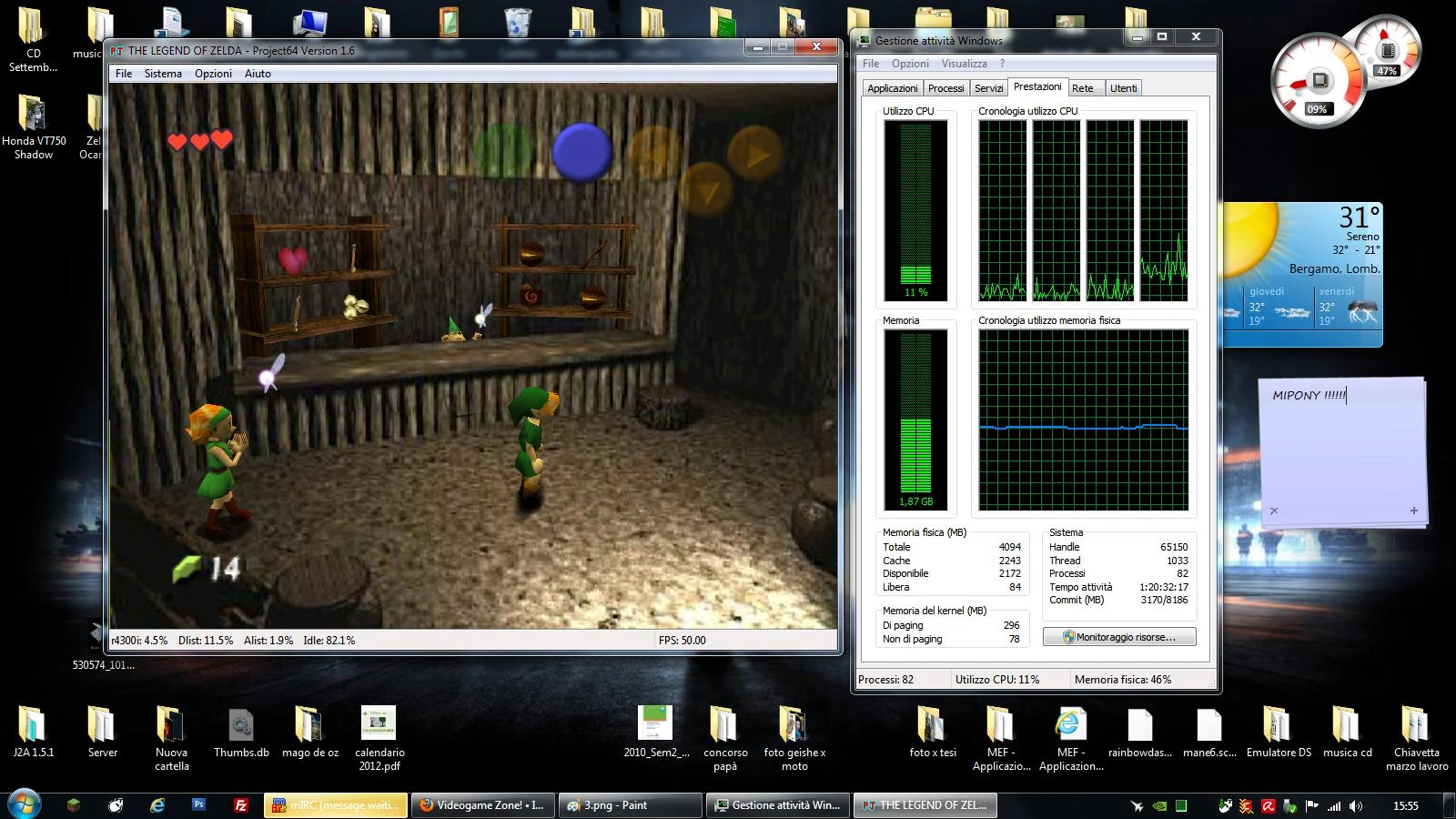The width and height of the screenshot is (1456, 819).
Task: Open the Chiavetta marzo lavoro folder
Action: coord(1417,739)
